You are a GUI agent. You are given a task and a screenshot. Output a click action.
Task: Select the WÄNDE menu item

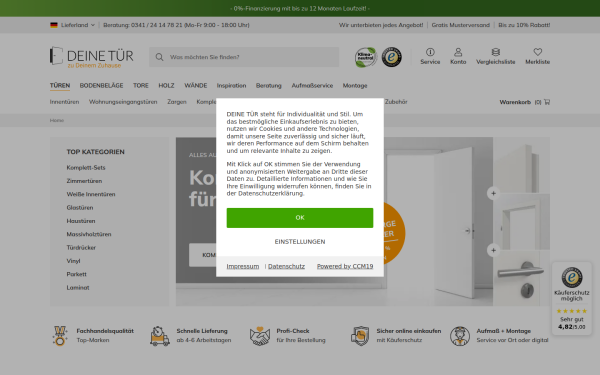click(x=196, y=85)
